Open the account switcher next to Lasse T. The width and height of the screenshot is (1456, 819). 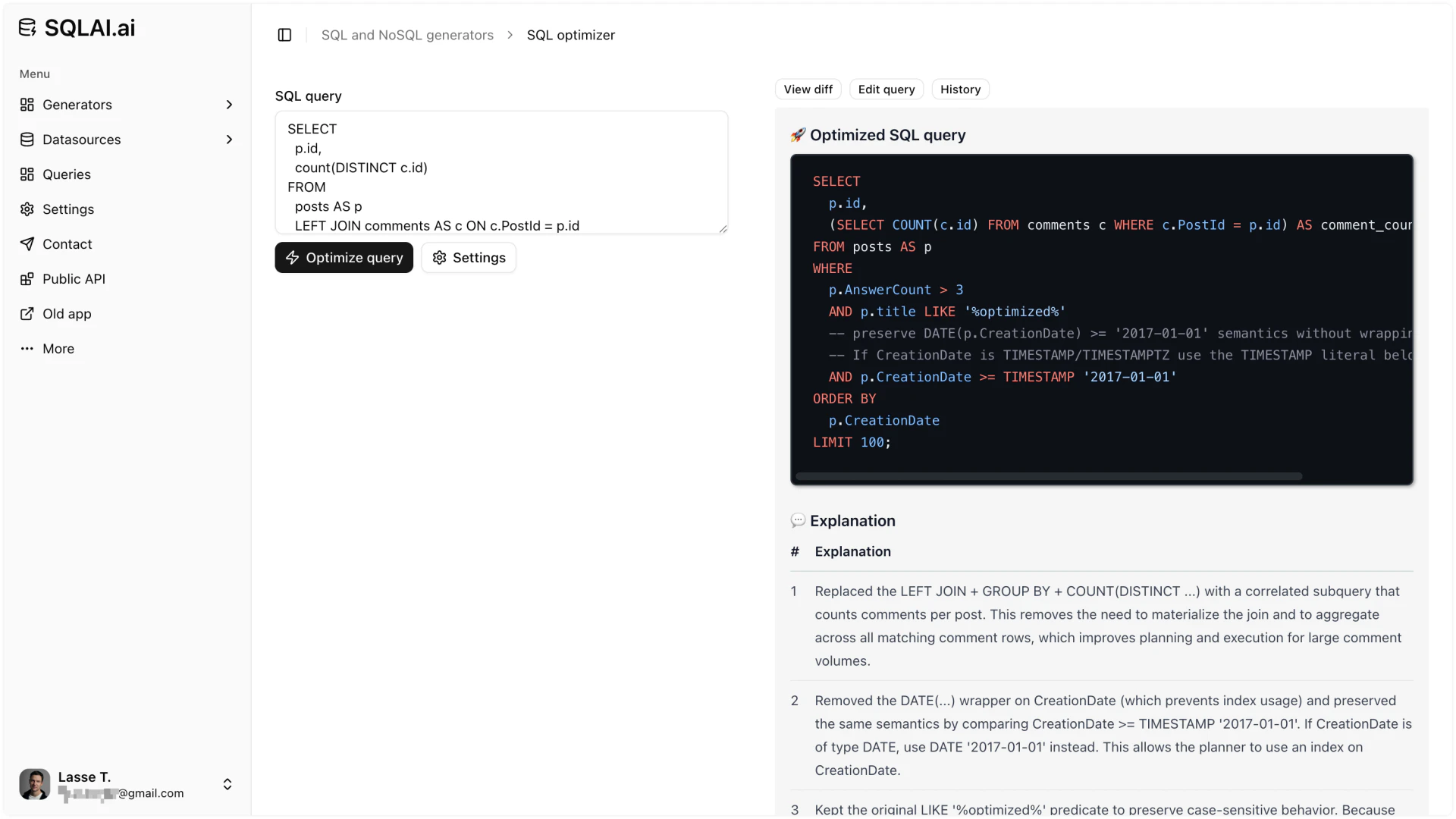227,784
